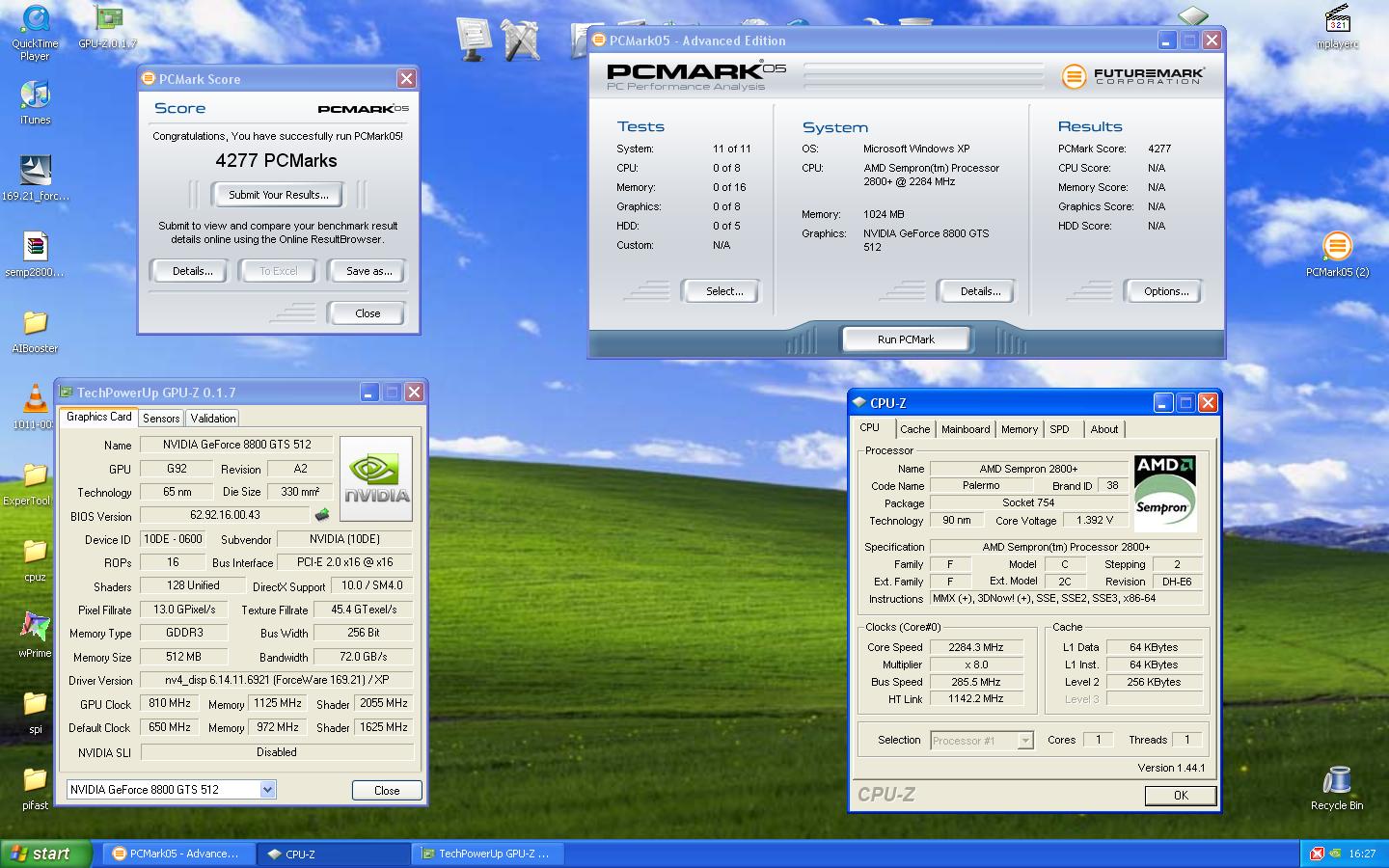
Task: Select the monitor desktop icon beside PCMark05 window
Action: click(475, 41)
